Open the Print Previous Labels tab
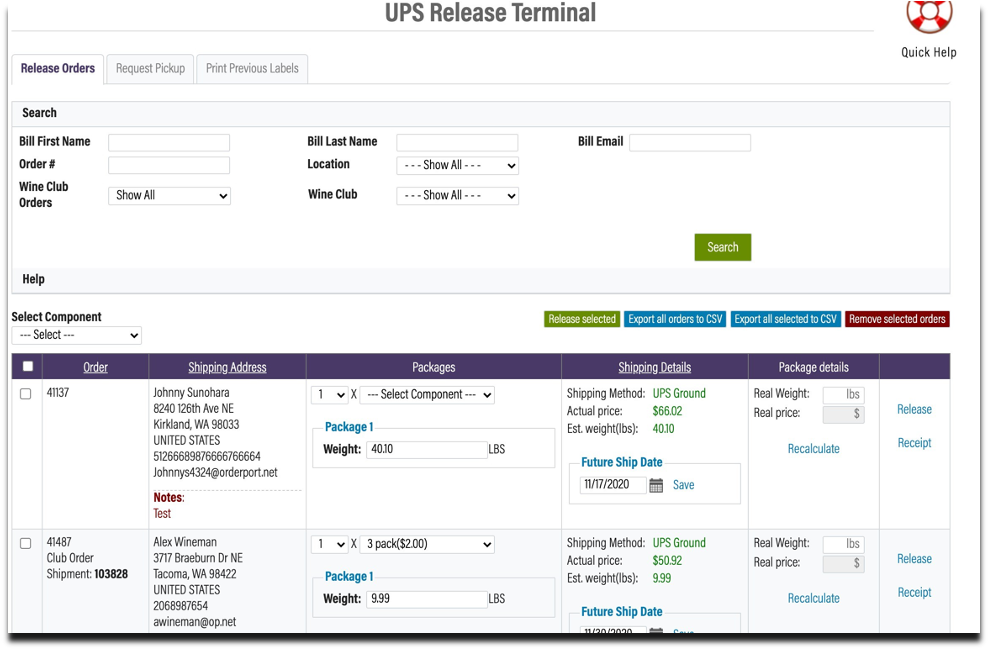990x650 pixels. [x=252, y=69]
